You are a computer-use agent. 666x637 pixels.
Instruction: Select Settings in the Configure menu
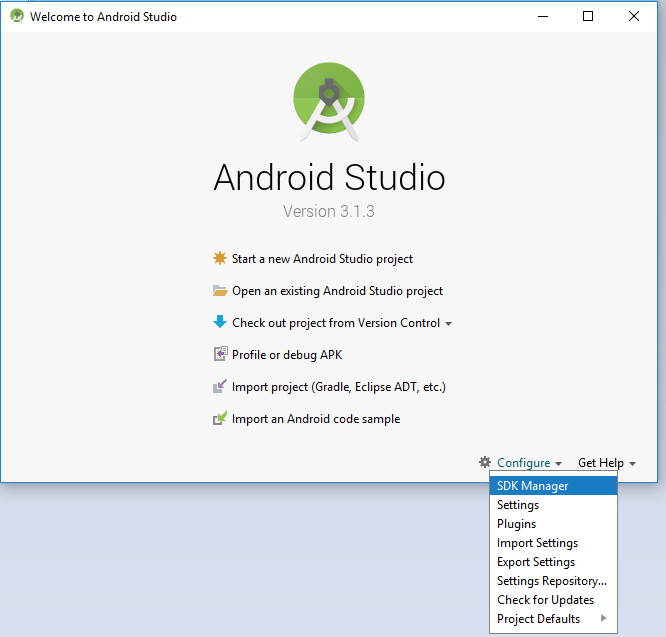pyautogui.click(x=553, y=505)
